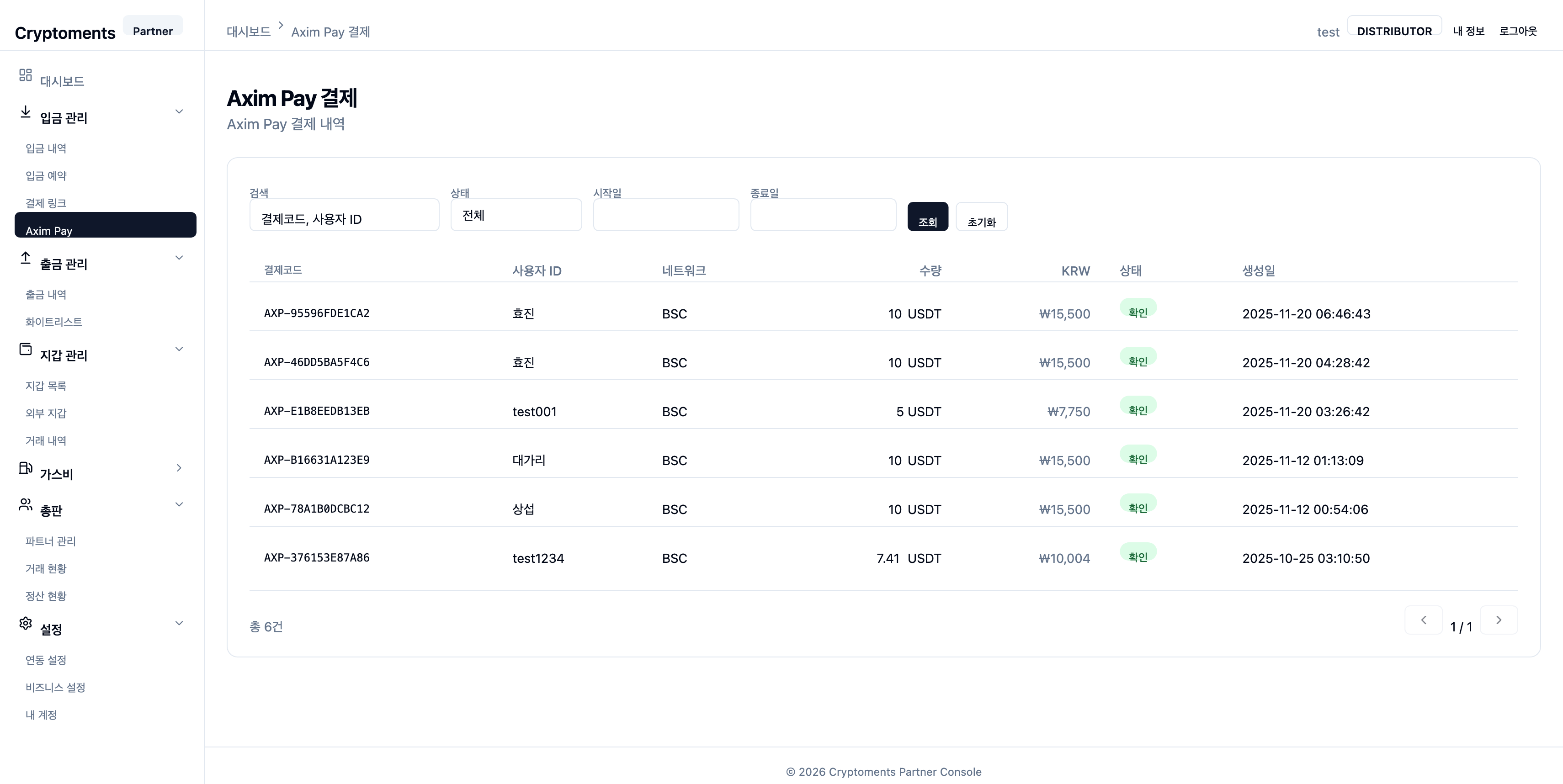This screenshot has width=1563, height=784.
Task: Collapse the 총판 section chevron
Action: [x=179, y=504]
